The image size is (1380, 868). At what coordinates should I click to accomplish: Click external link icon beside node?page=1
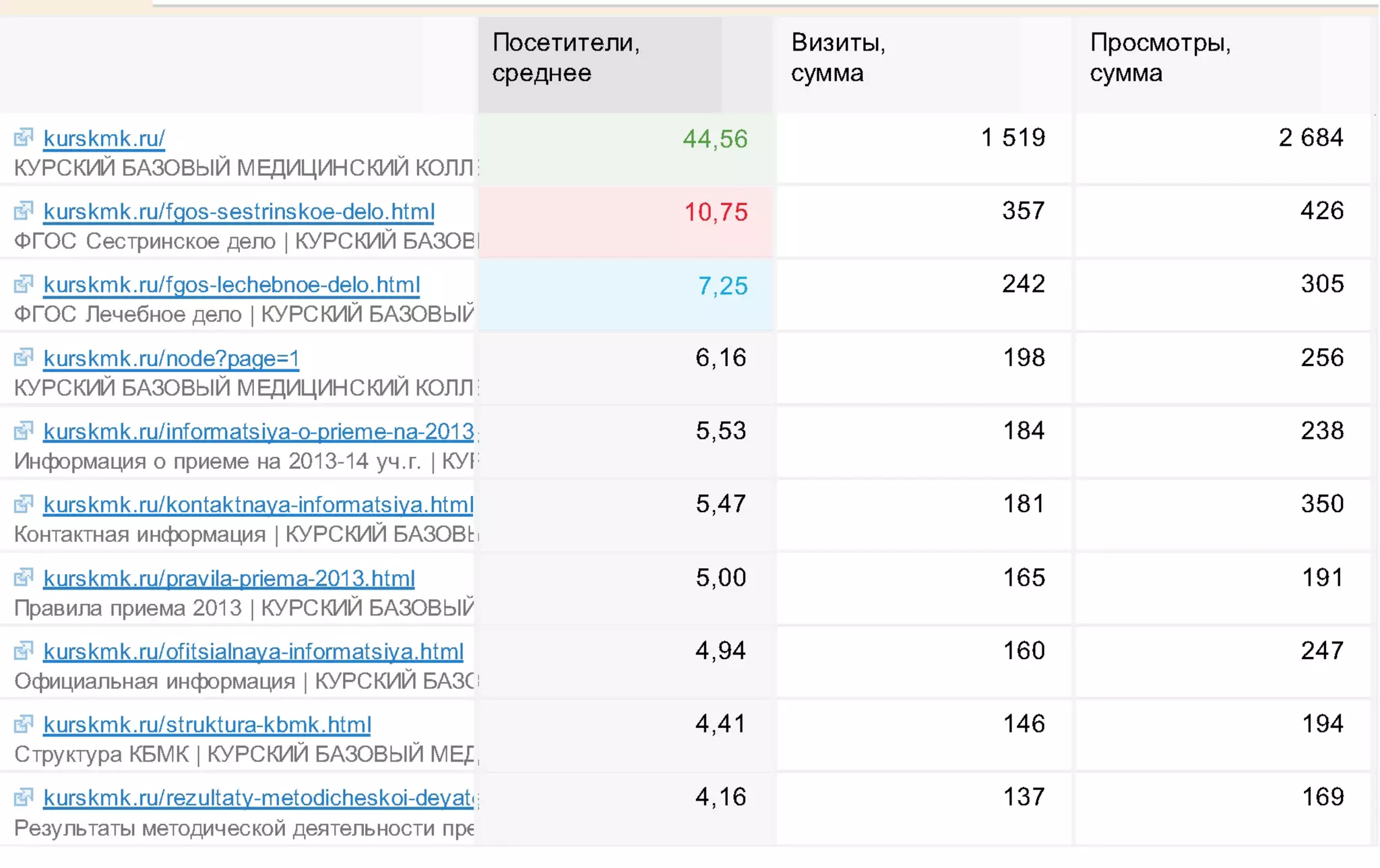coord(23,357)
